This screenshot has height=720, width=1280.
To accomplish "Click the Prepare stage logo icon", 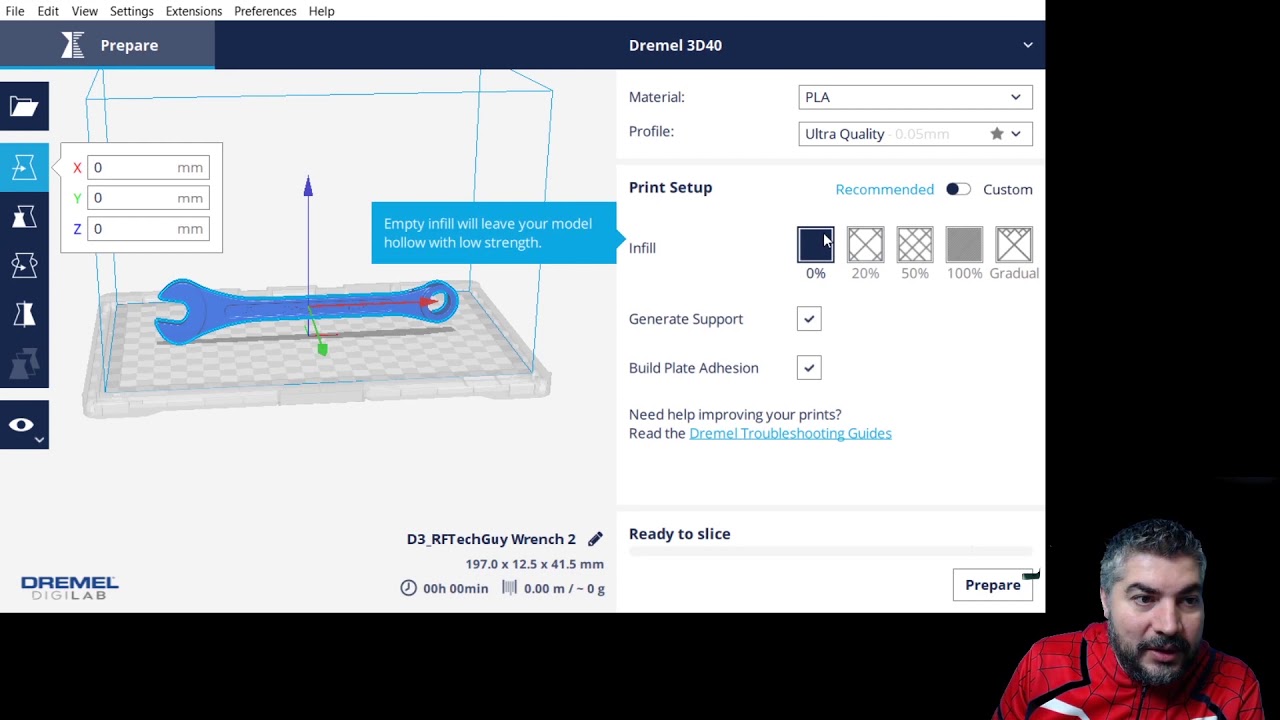I will [x=73, y=45].
